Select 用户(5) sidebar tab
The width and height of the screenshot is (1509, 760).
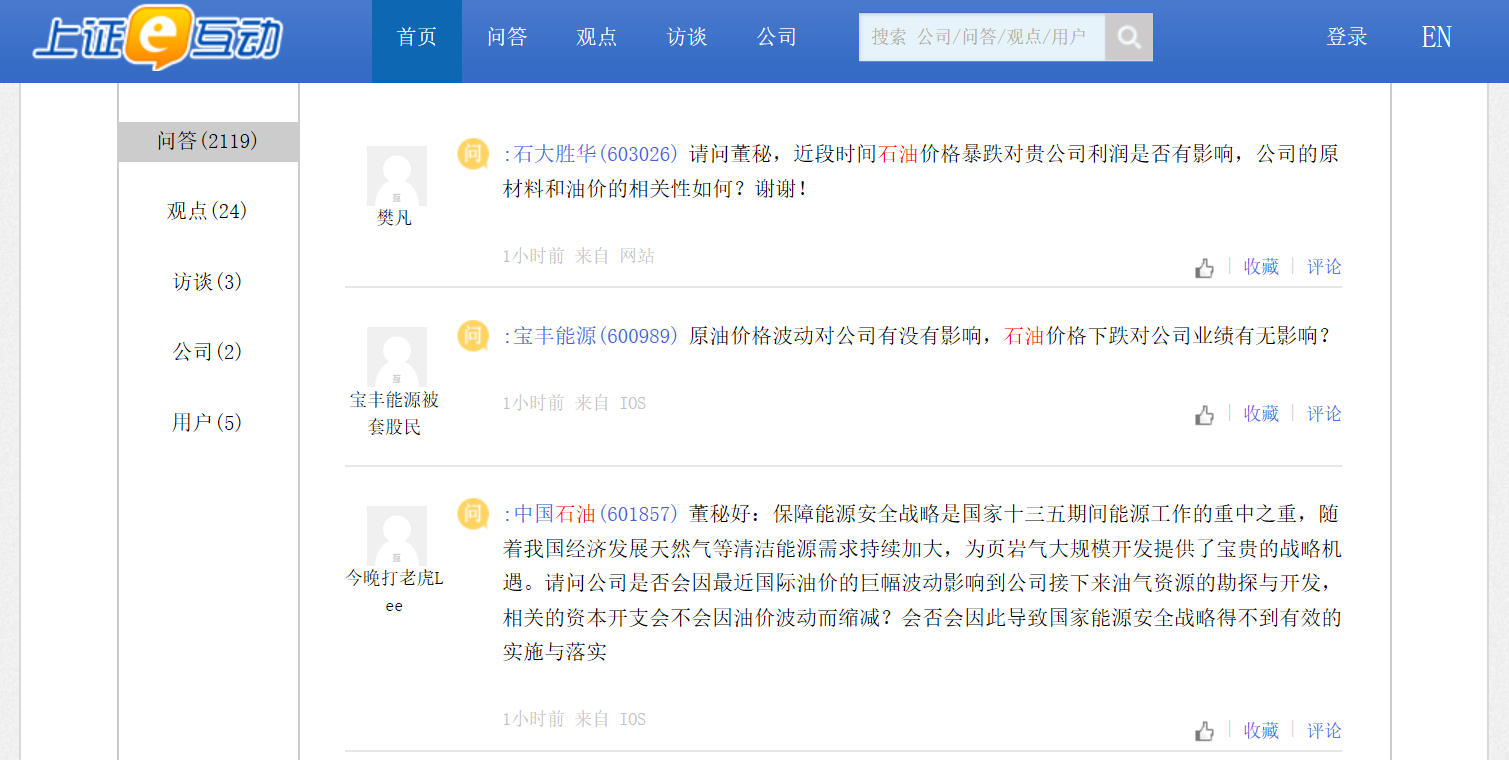pyautogui.click(x=208, y=422)
